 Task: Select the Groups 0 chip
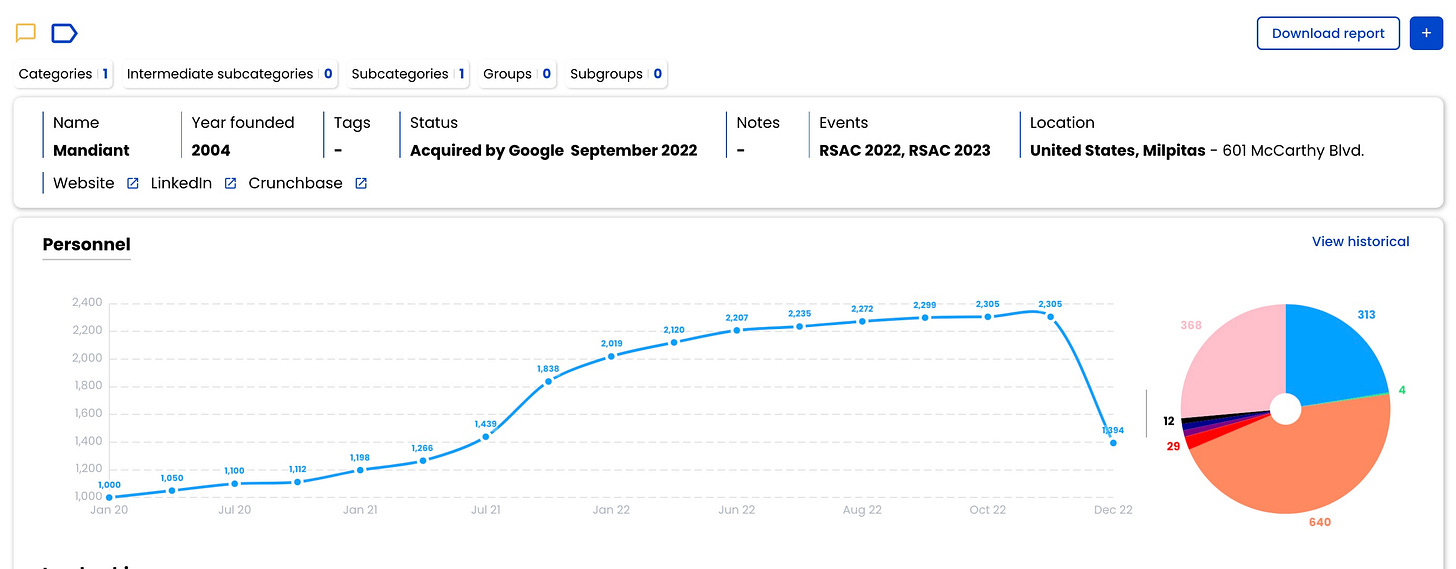[517, 74]
